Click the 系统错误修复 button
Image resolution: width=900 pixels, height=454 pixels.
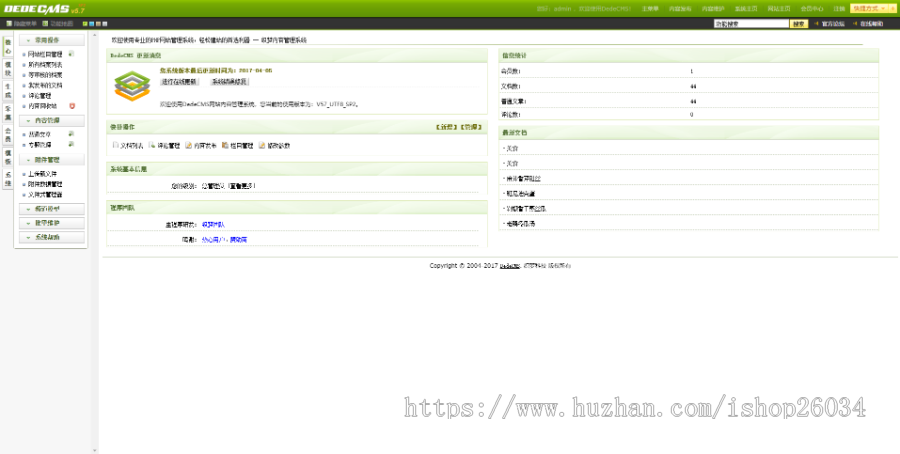[230, 82]
